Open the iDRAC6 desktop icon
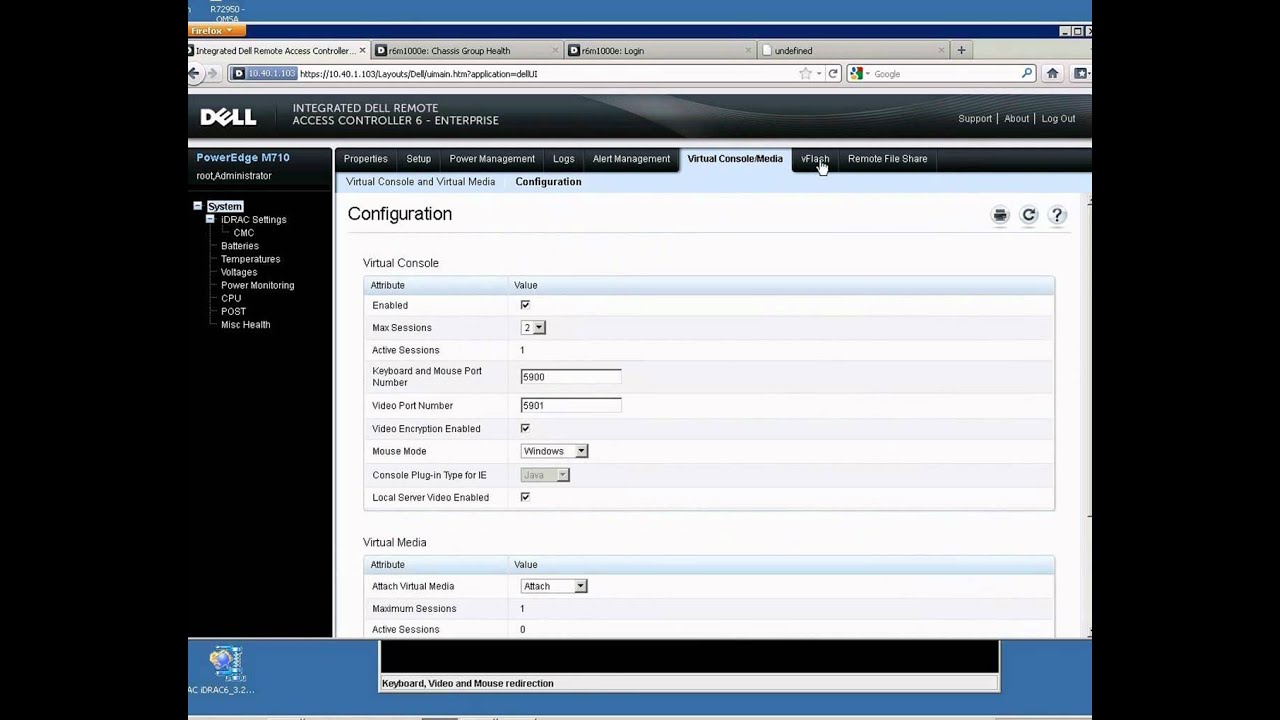Image resolution: width=1280 pixels, height=720 pixels. pos(226,670)
